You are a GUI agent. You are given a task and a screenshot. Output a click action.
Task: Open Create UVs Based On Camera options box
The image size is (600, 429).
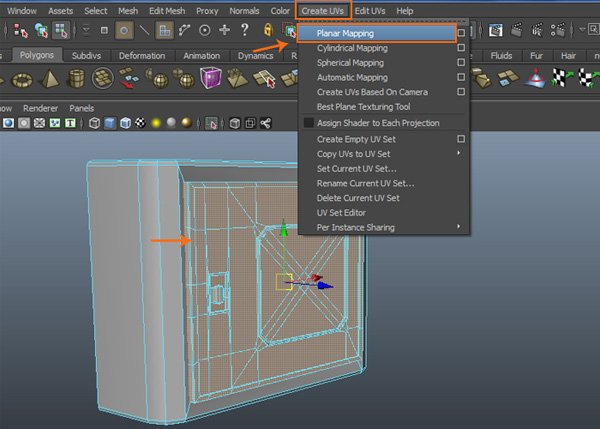click(x=461, y=92)
